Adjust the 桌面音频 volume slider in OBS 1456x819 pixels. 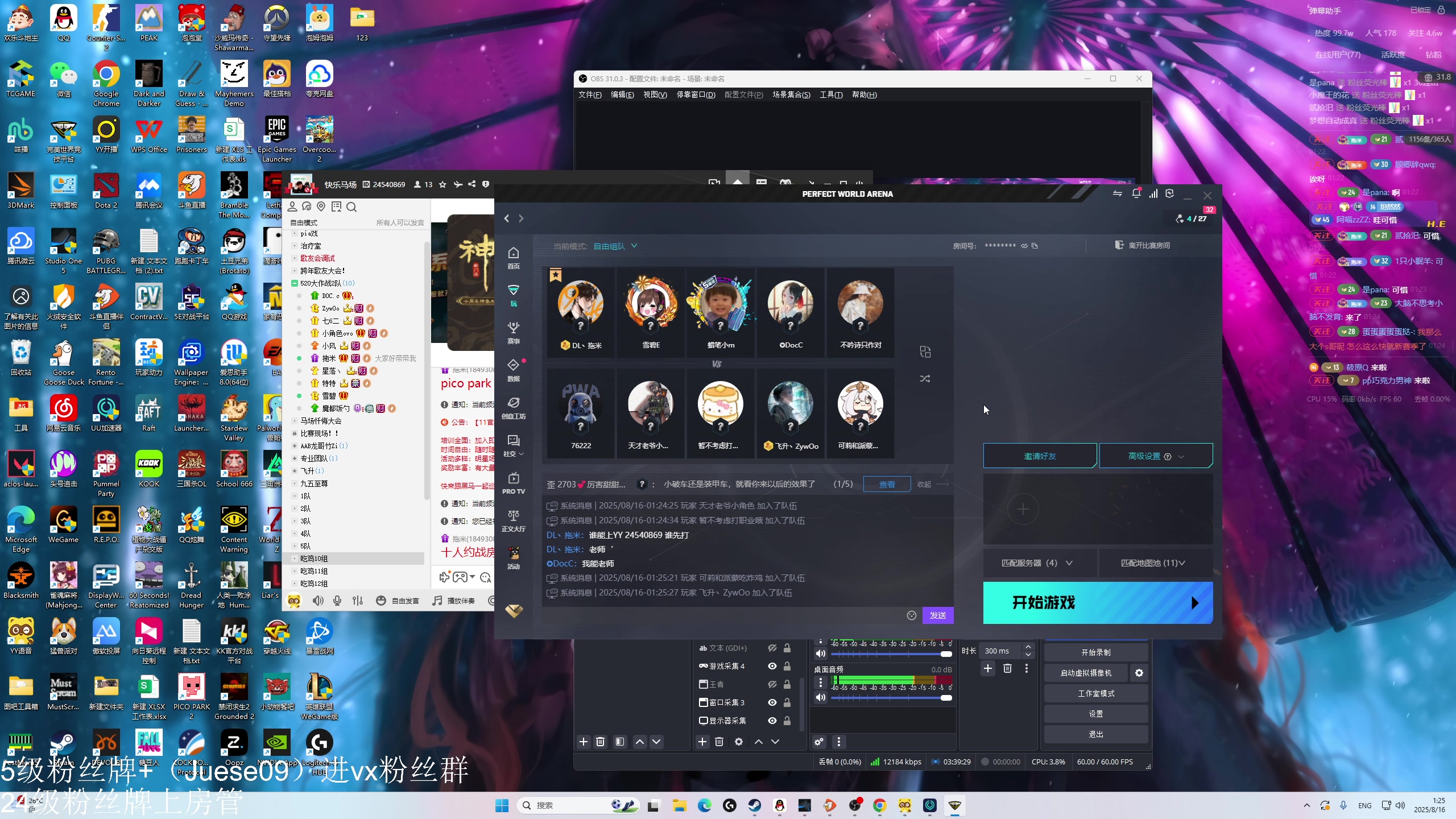point(891,698)
